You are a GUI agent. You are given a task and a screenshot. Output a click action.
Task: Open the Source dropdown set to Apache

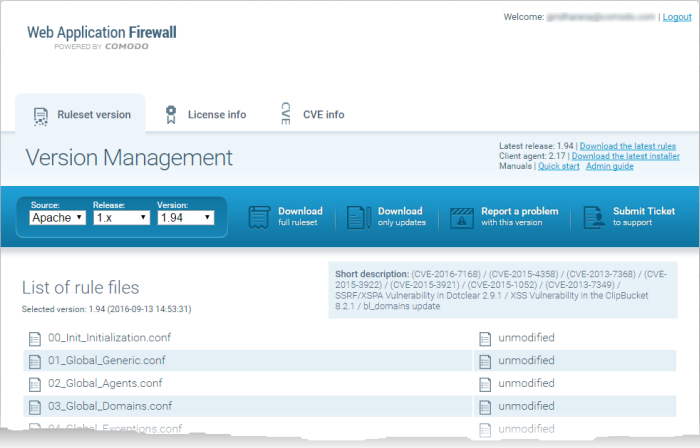pyautogui.click(x=58, y=217)
